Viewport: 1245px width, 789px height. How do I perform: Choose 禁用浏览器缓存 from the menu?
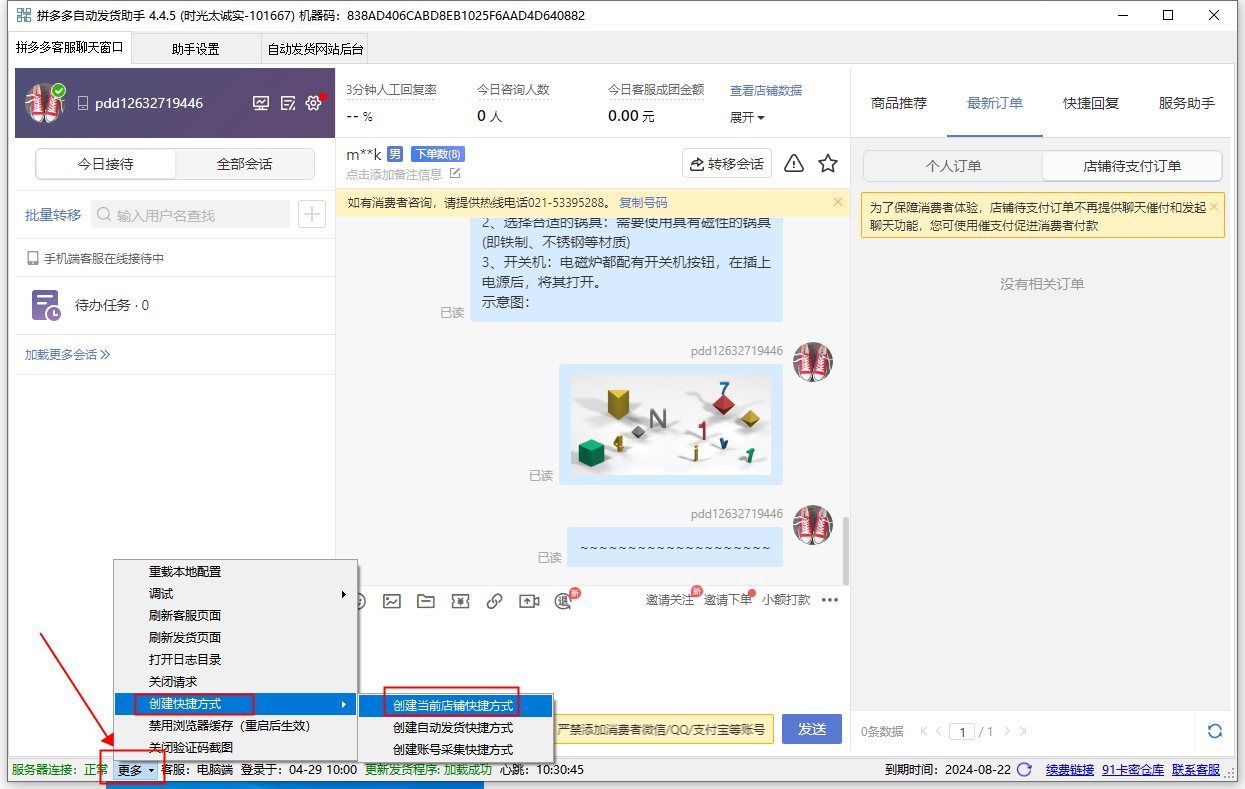coord(236,726)
